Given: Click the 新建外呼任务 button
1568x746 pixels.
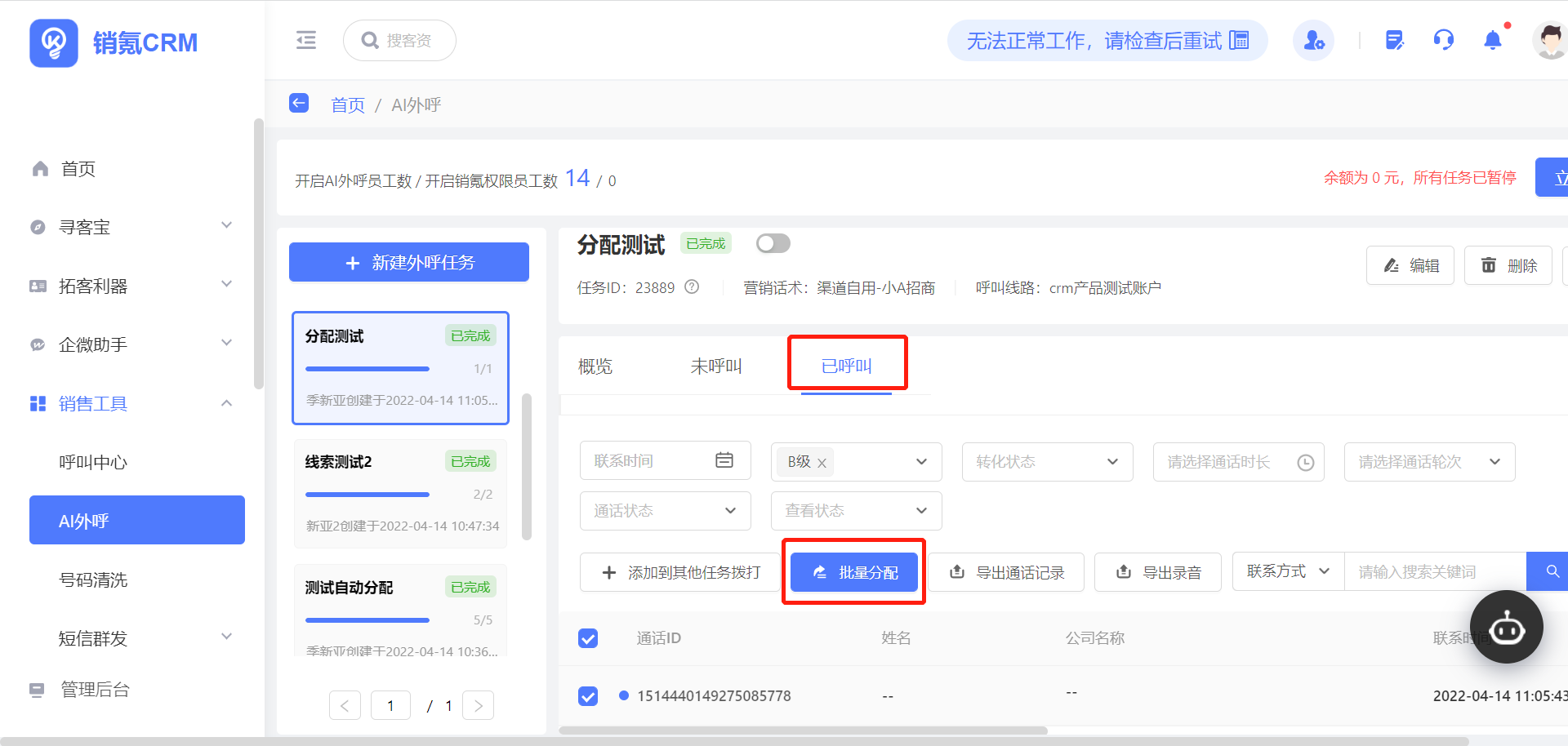Looking at the screenshot, I should pyautogui.click(x=409, y=262).
